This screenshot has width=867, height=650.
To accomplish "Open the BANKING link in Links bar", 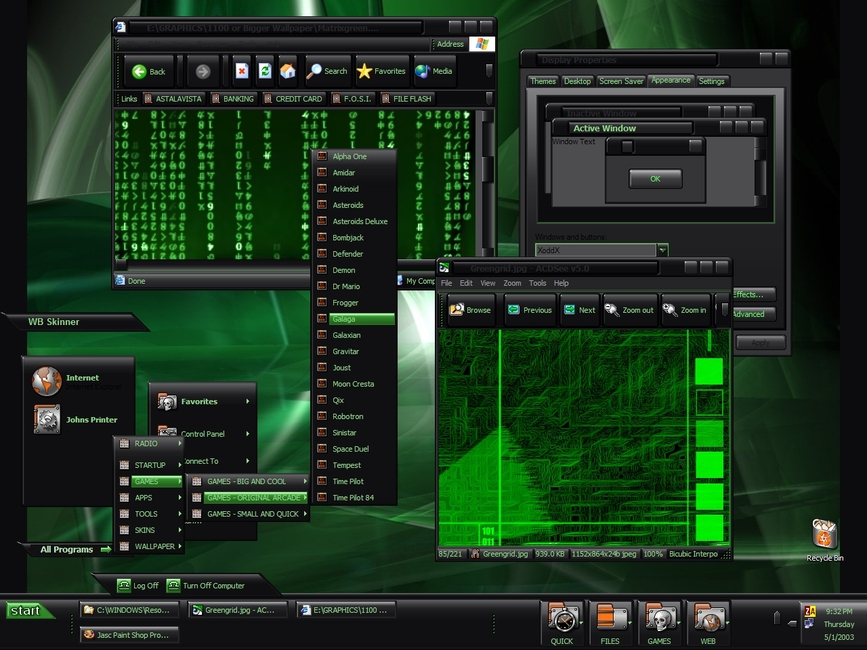I will [233, 98].
